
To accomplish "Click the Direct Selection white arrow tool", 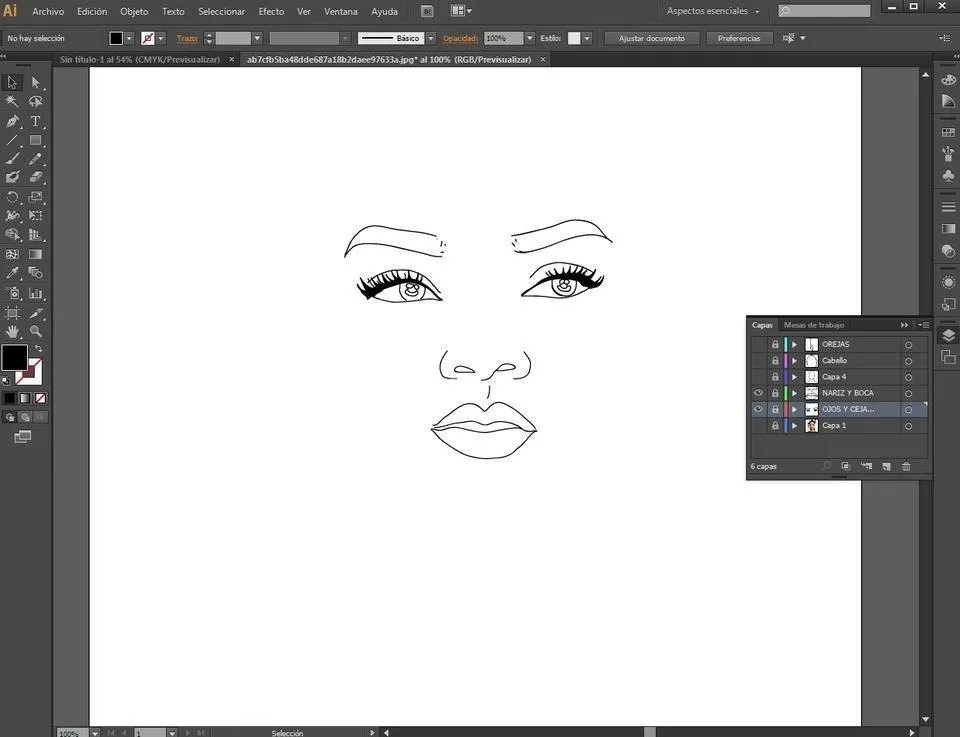I will 36,82.
